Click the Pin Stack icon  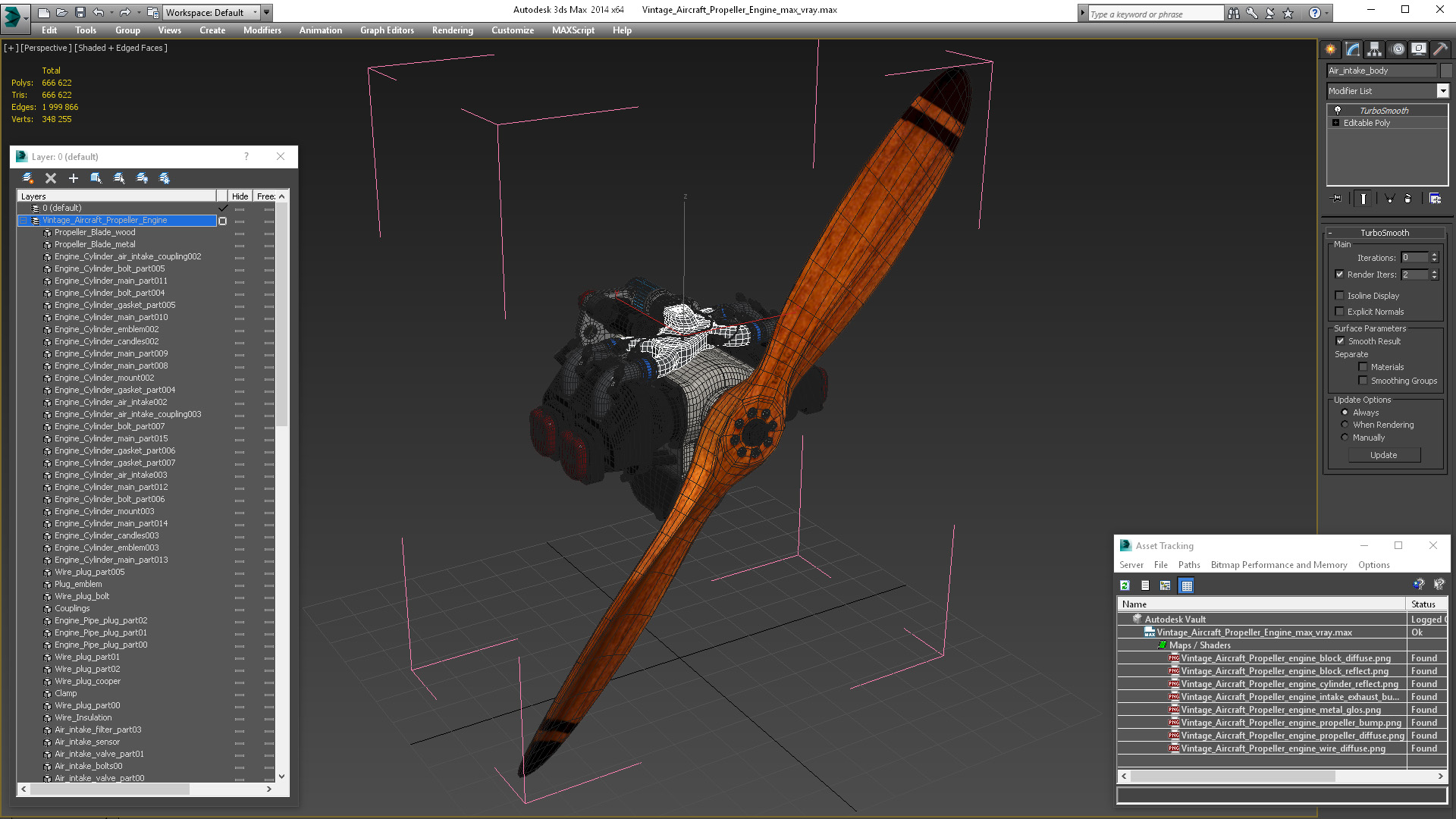(1336, 199)
